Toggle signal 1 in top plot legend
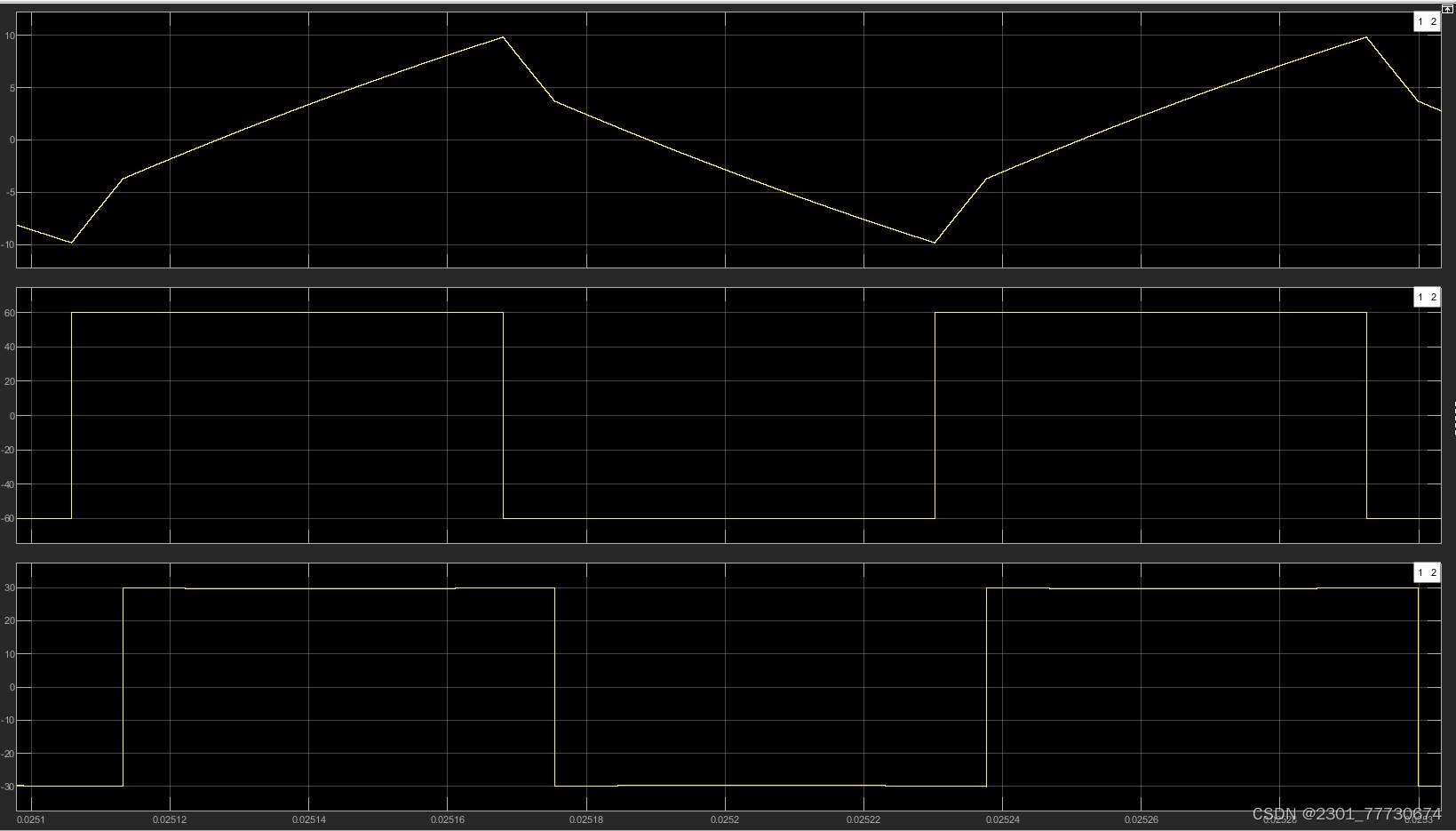This screenshot has height=831, width=1456. click(1420, 21)
